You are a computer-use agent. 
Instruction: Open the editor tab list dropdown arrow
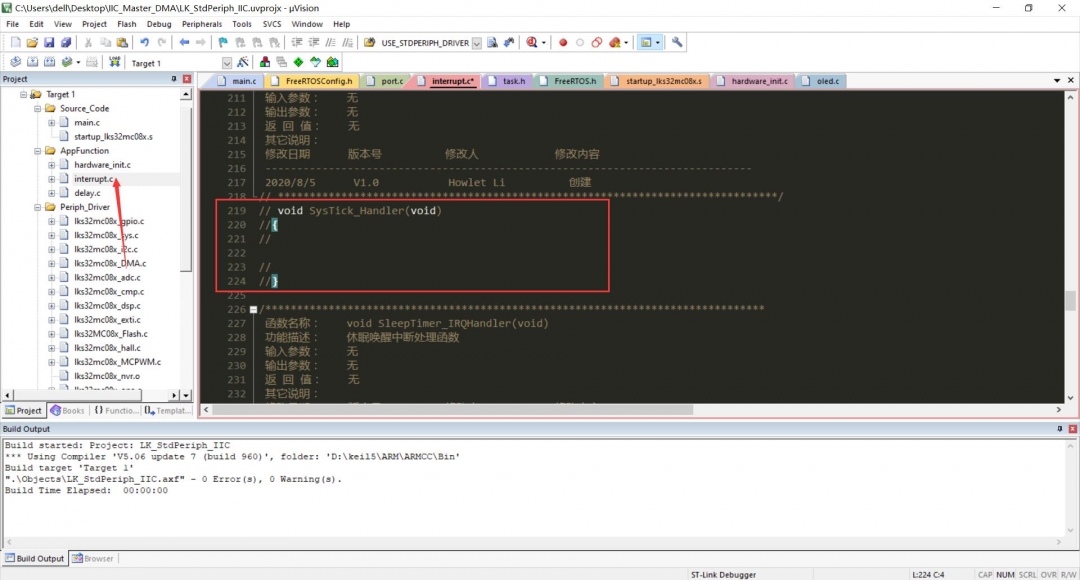(x=1057, y=81)
